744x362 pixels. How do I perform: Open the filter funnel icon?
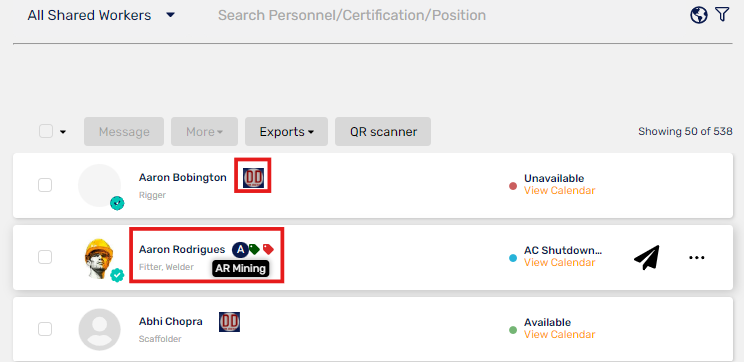coord(722,15)
